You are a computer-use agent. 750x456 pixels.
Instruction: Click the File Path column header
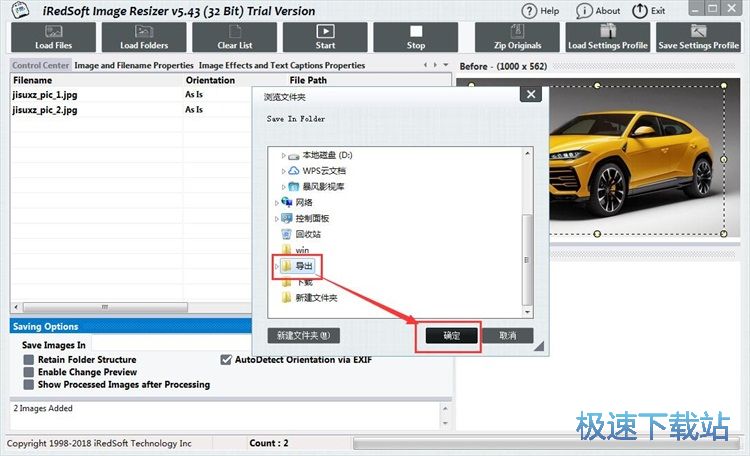click(308, 80)
